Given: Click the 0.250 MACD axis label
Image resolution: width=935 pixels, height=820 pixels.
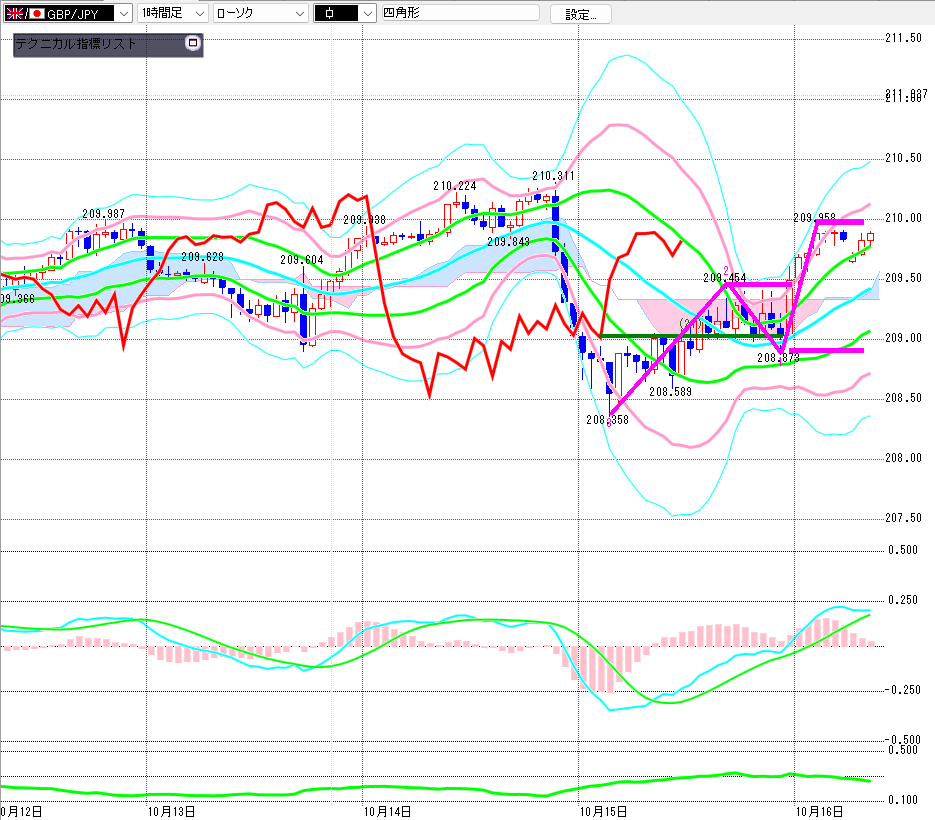Looking at the screenshot, I should pyautogui.click(x=903, y=600).
